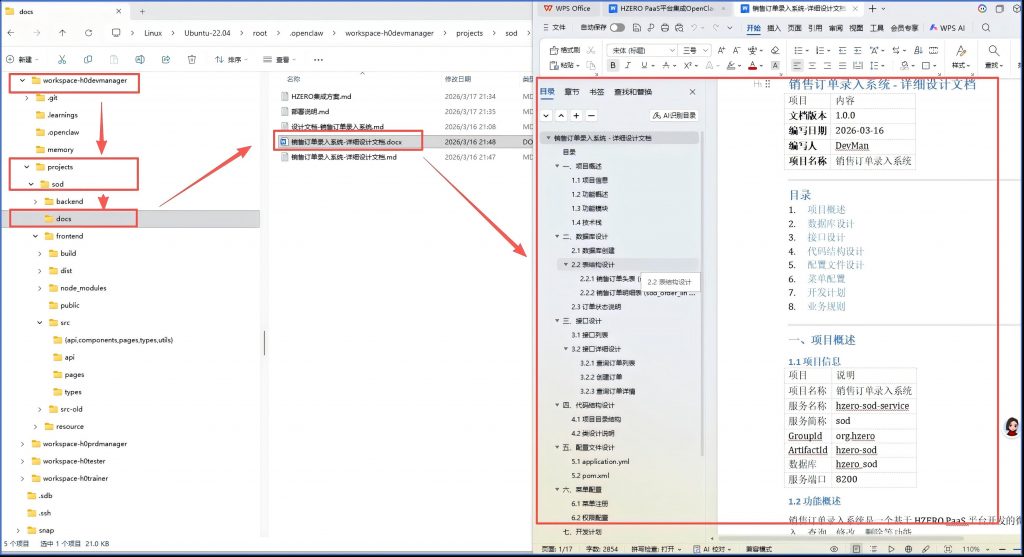
Task: Click the cut (scissors) icon in Explorer
Action: pos(62,60)
